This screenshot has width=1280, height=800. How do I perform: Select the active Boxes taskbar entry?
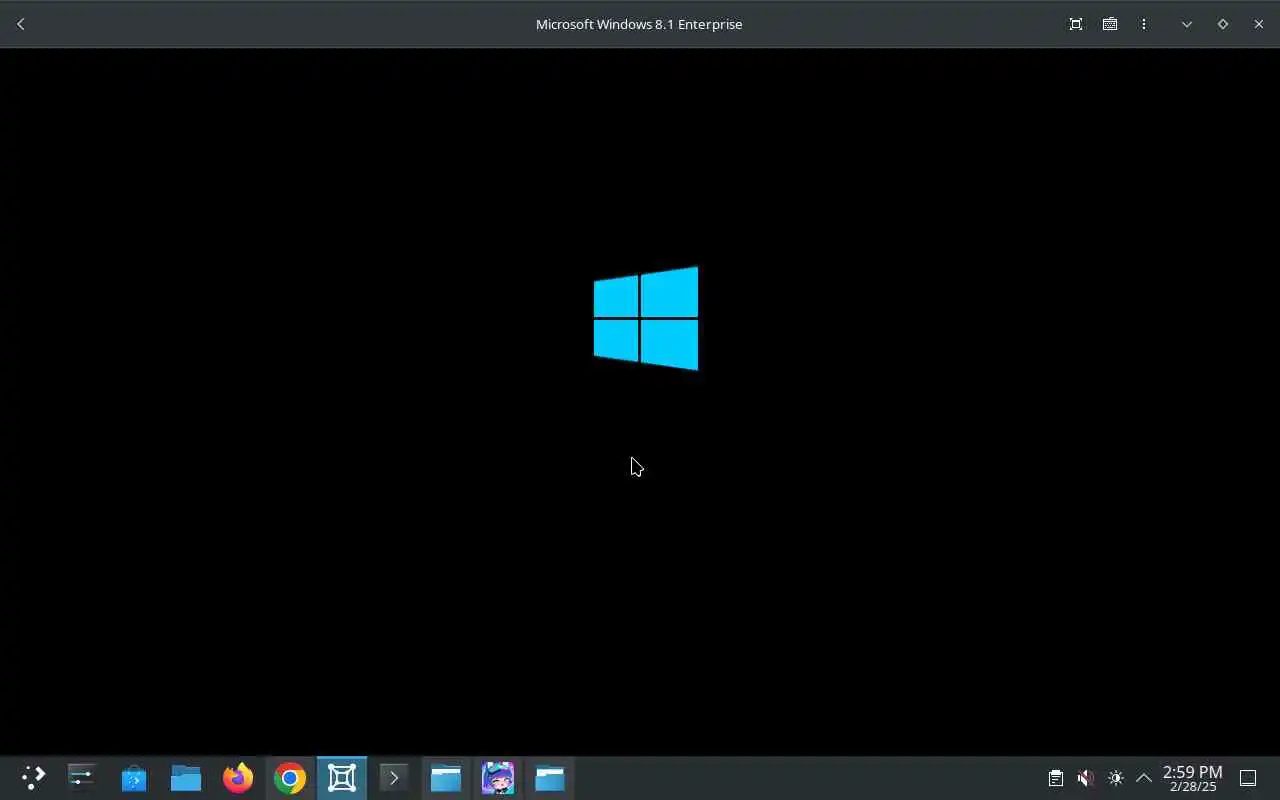tap(342, 778)
